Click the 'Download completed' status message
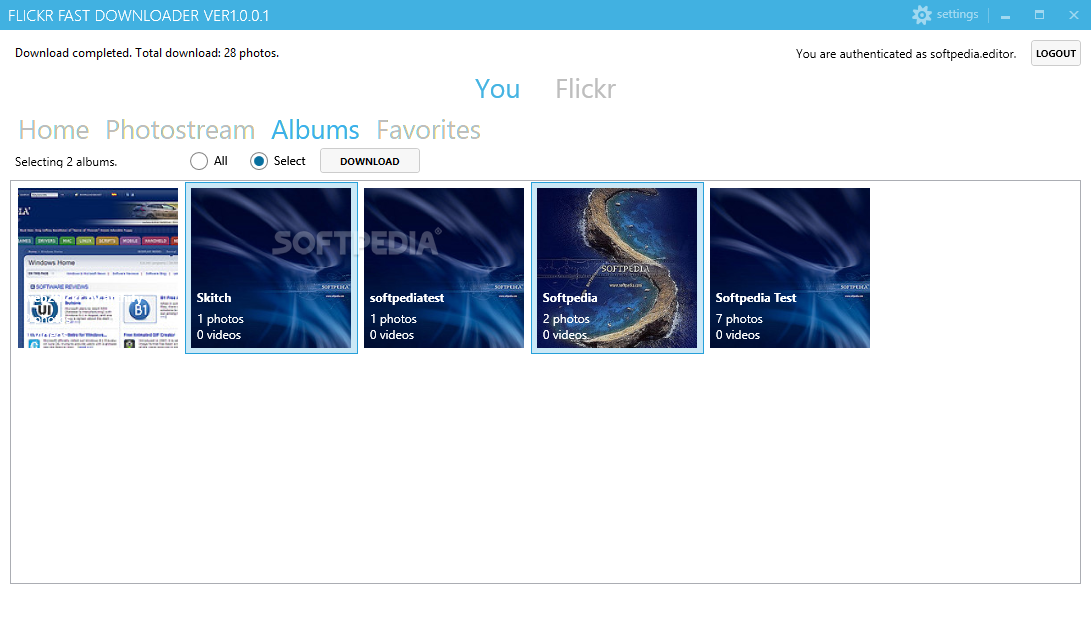 (x=147, y=53)
